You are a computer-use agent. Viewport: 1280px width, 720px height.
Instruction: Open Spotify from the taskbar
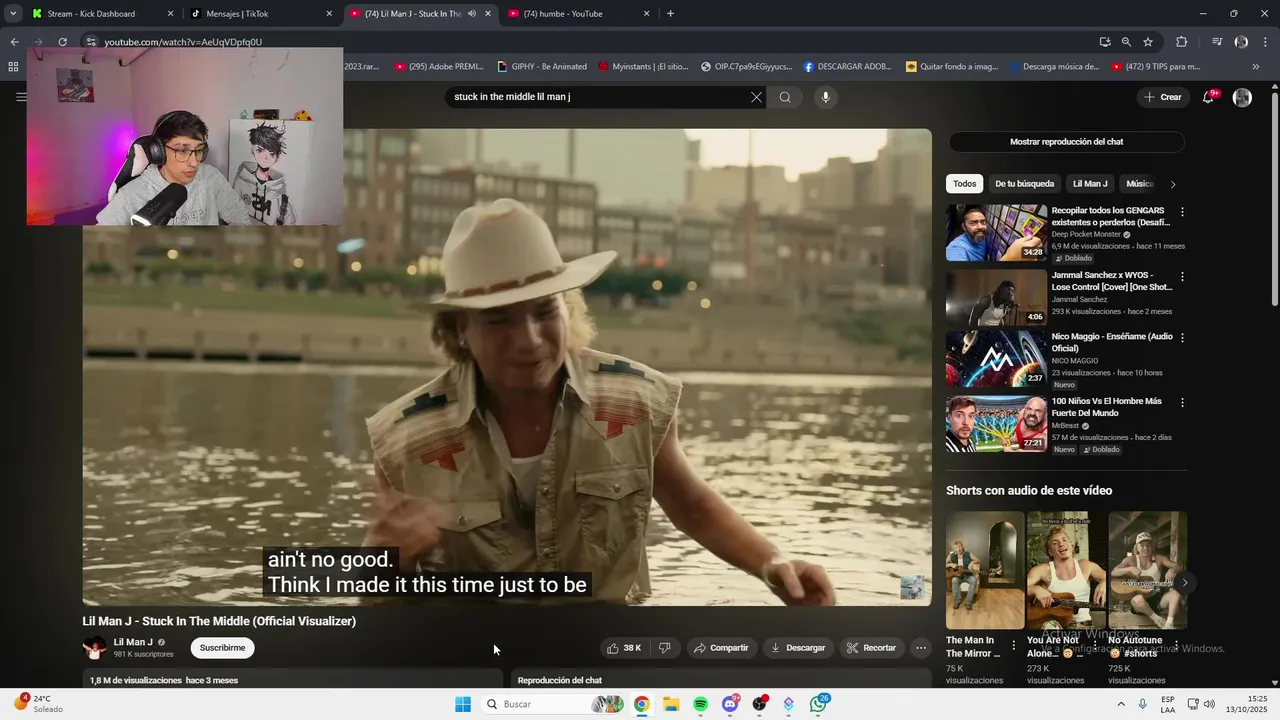pyautogui.click(x=700, y=704)
